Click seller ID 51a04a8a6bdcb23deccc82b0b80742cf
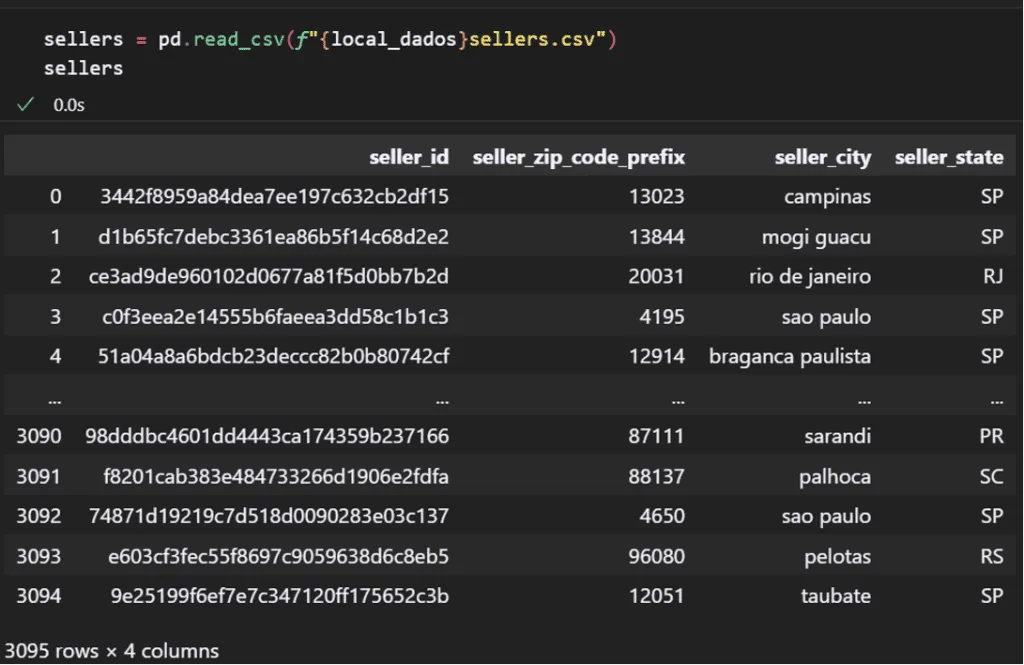The width and height of the screenshot is (1024, 665). pos(274,356)
